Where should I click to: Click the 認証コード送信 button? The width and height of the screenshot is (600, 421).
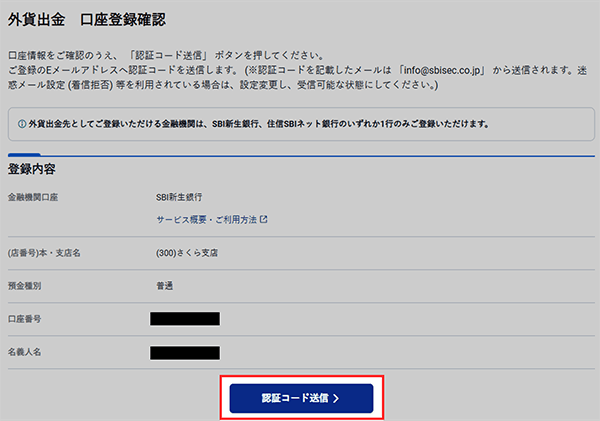coord(301,398)
